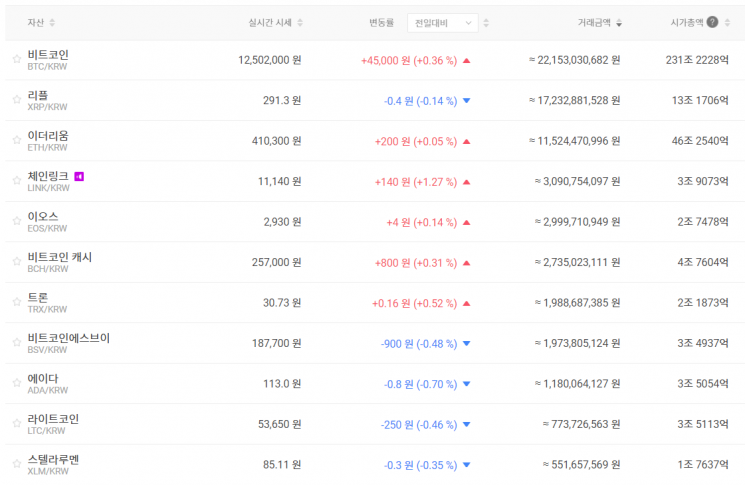Click the BCH price 257,000 원
Viewport: 745px width, 485px height.
pyautogui.click(x=277, y=262)
